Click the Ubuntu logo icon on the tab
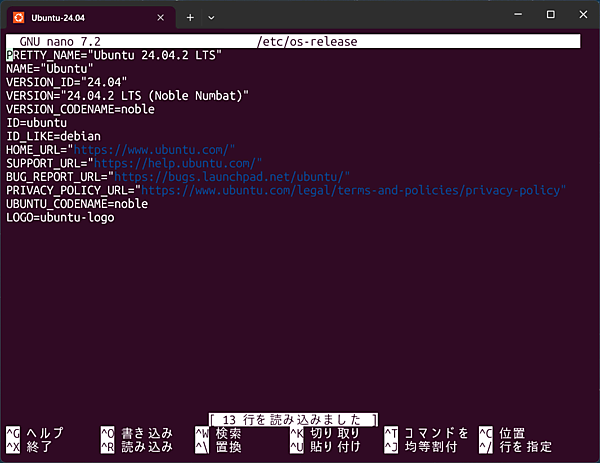Image resolution: width=600 pixels, height=463 pixels. [17, 16]
